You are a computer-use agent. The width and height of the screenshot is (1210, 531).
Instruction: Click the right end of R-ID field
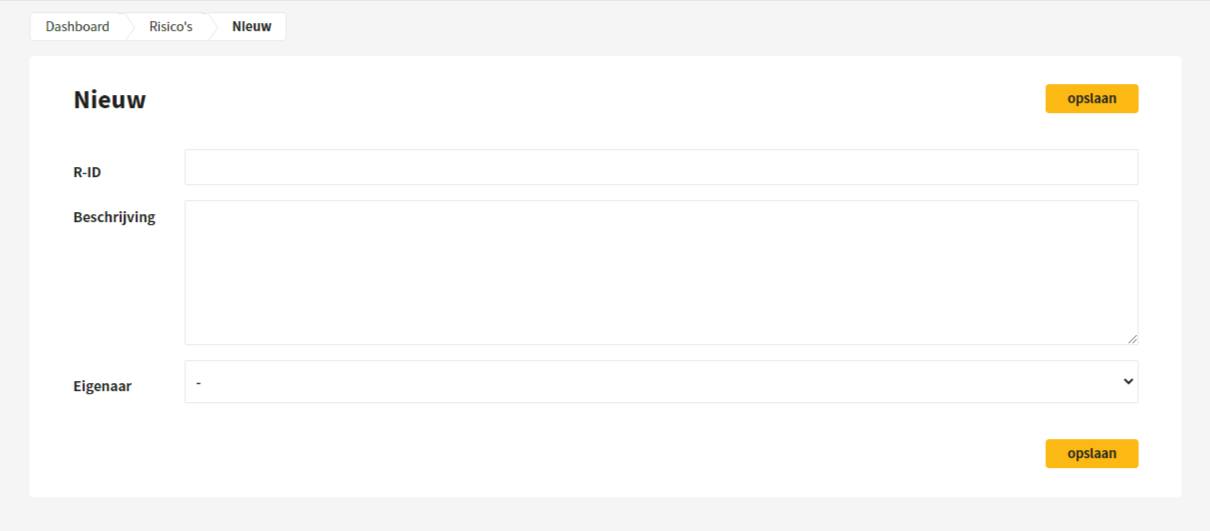point(1128,167)
